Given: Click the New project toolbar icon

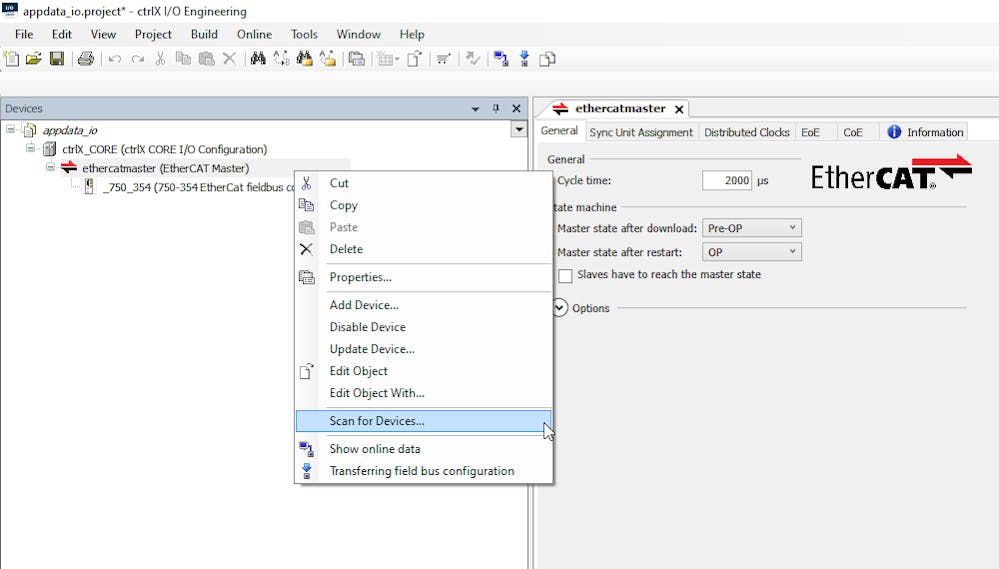Looking at the screenshot, I should pos(11,59).
